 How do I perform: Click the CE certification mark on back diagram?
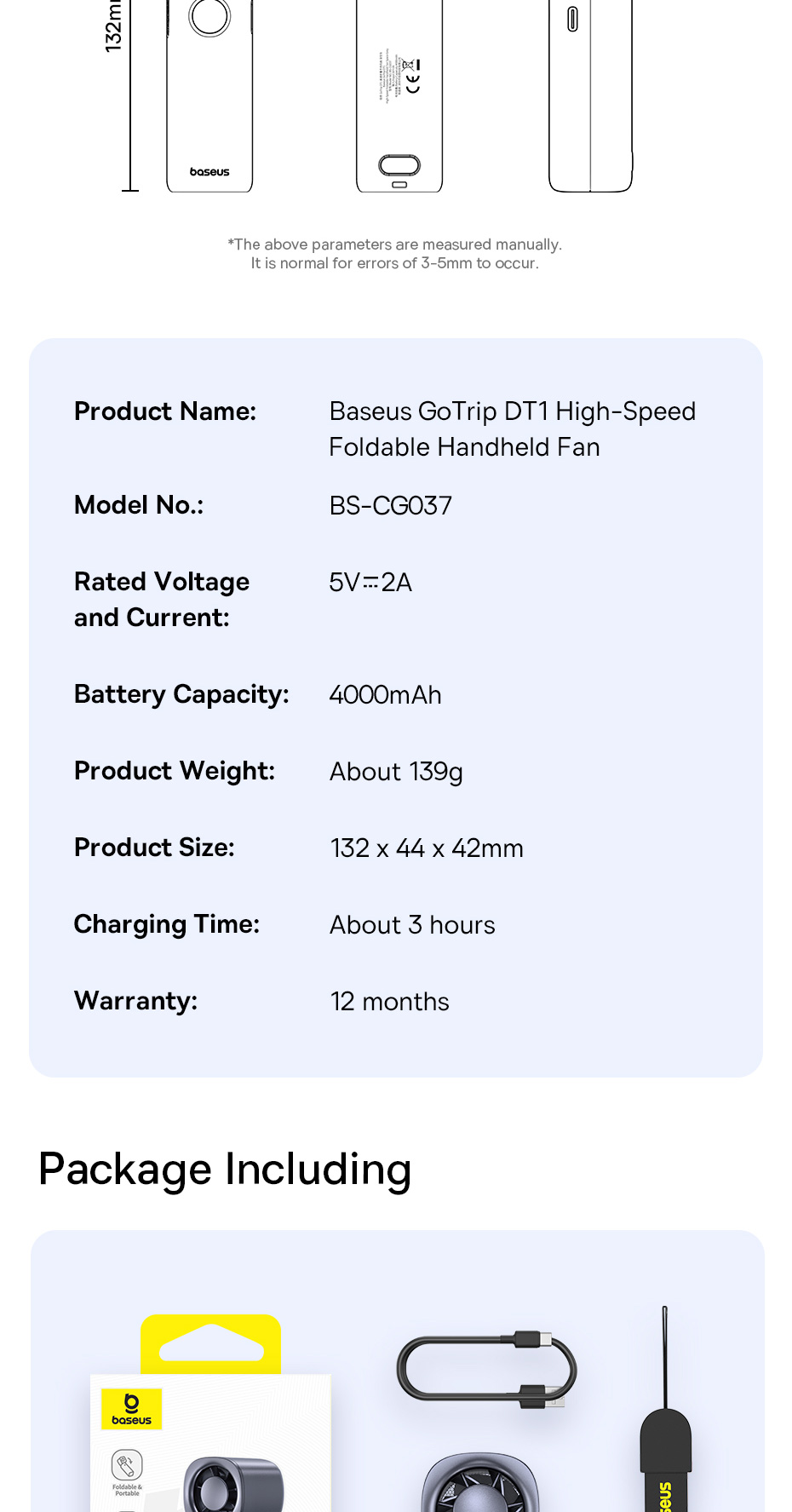click(x=413, y=83)
